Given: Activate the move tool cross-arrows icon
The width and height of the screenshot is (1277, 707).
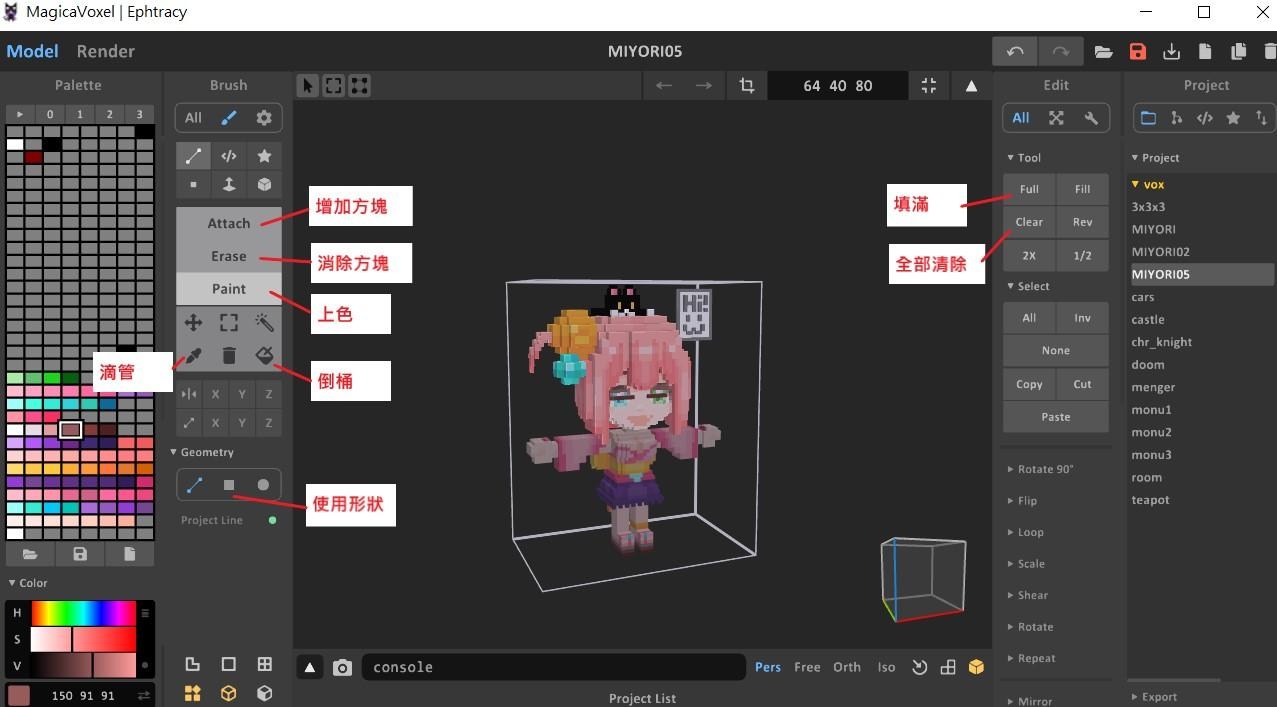Looking at the screenshot, I should [194, 322].
